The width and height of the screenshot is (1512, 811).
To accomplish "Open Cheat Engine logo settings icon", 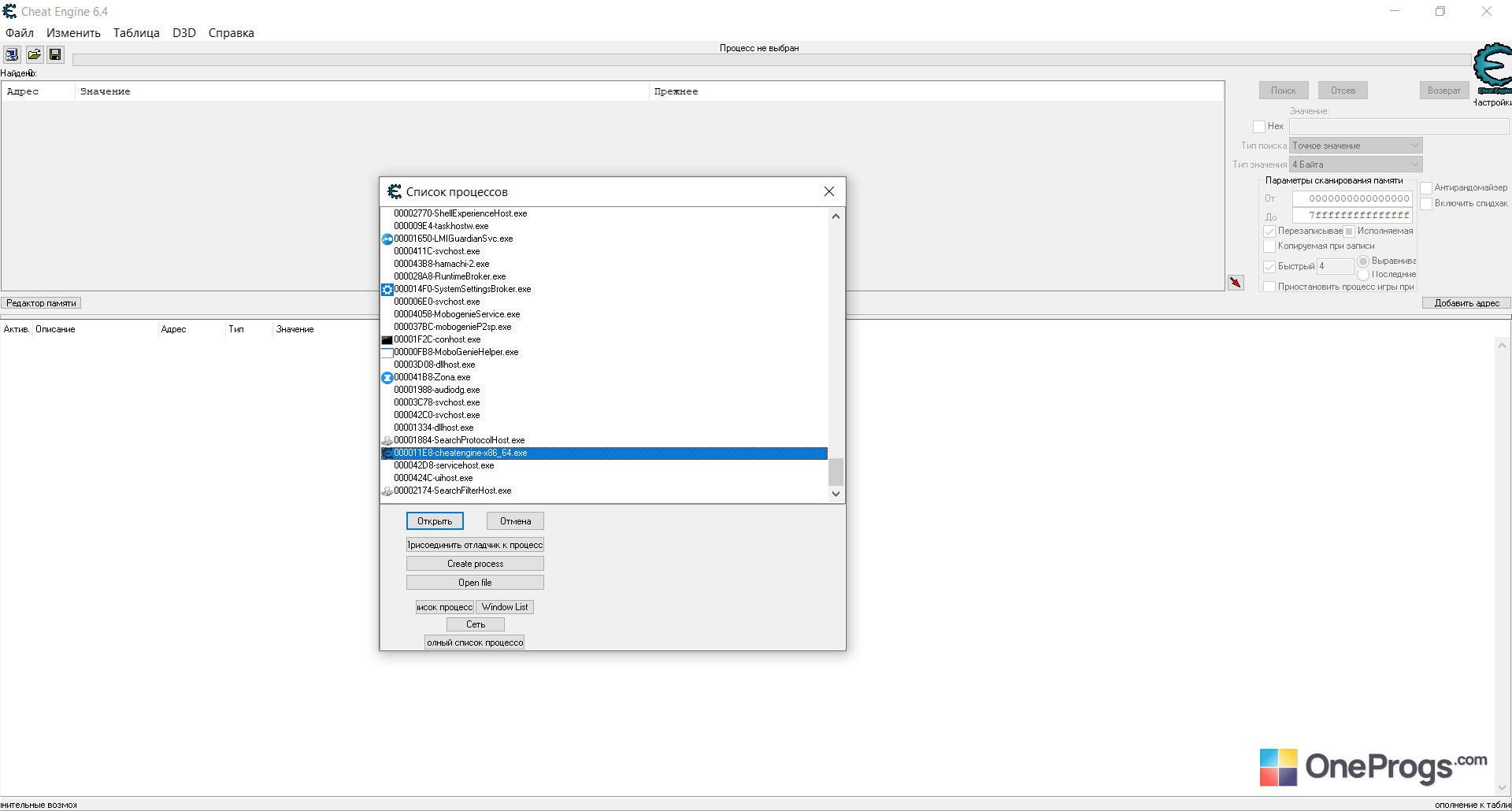I will click(x=1492, y=69).
